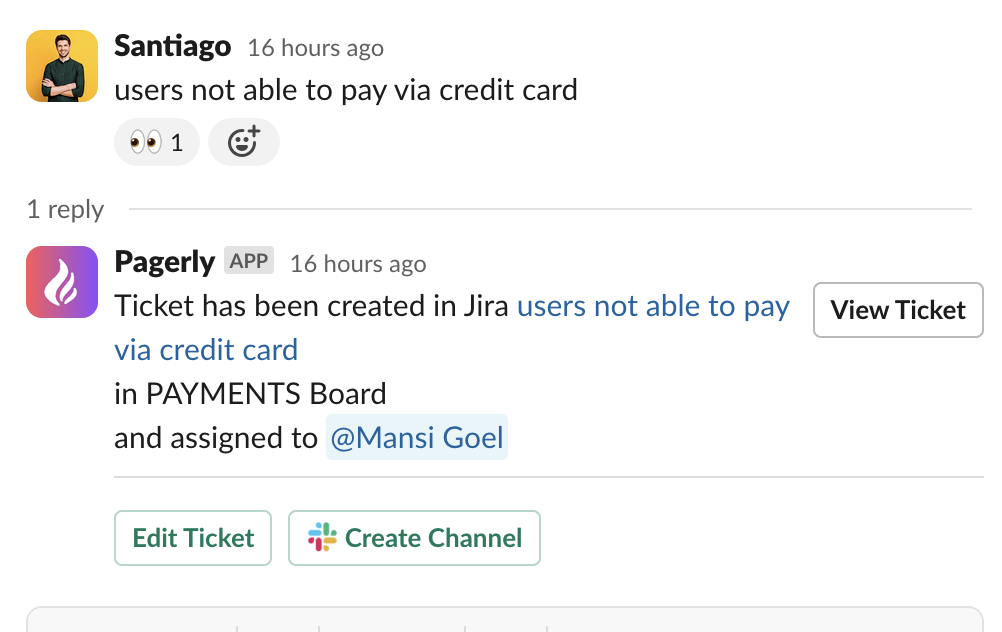This screenshot has width=1002, height=632.
Task: Click the APP badge beside Pagerly
Action: click(x=249, y=262)
